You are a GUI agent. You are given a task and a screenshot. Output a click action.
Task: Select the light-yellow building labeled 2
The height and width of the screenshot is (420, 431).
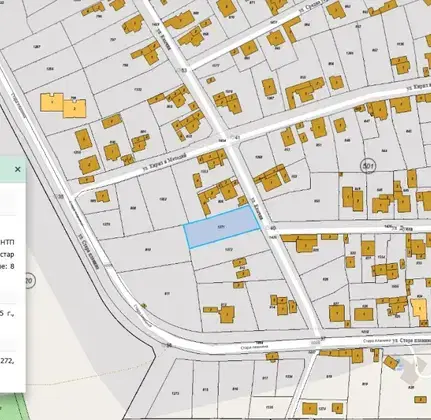(75, 108)
